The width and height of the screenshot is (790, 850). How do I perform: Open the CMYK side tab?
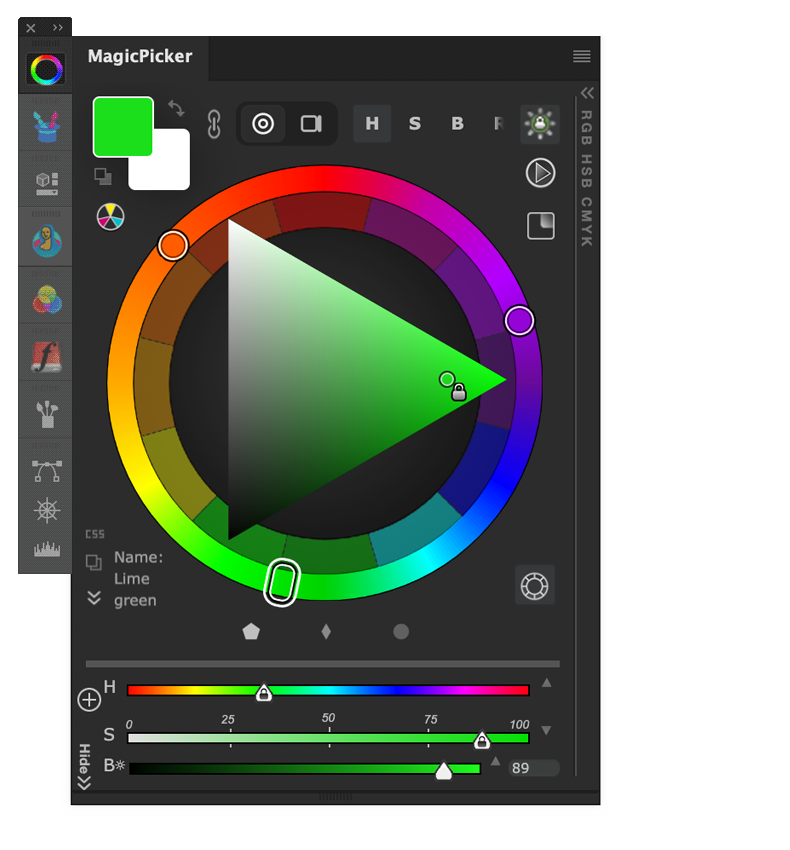587,222
